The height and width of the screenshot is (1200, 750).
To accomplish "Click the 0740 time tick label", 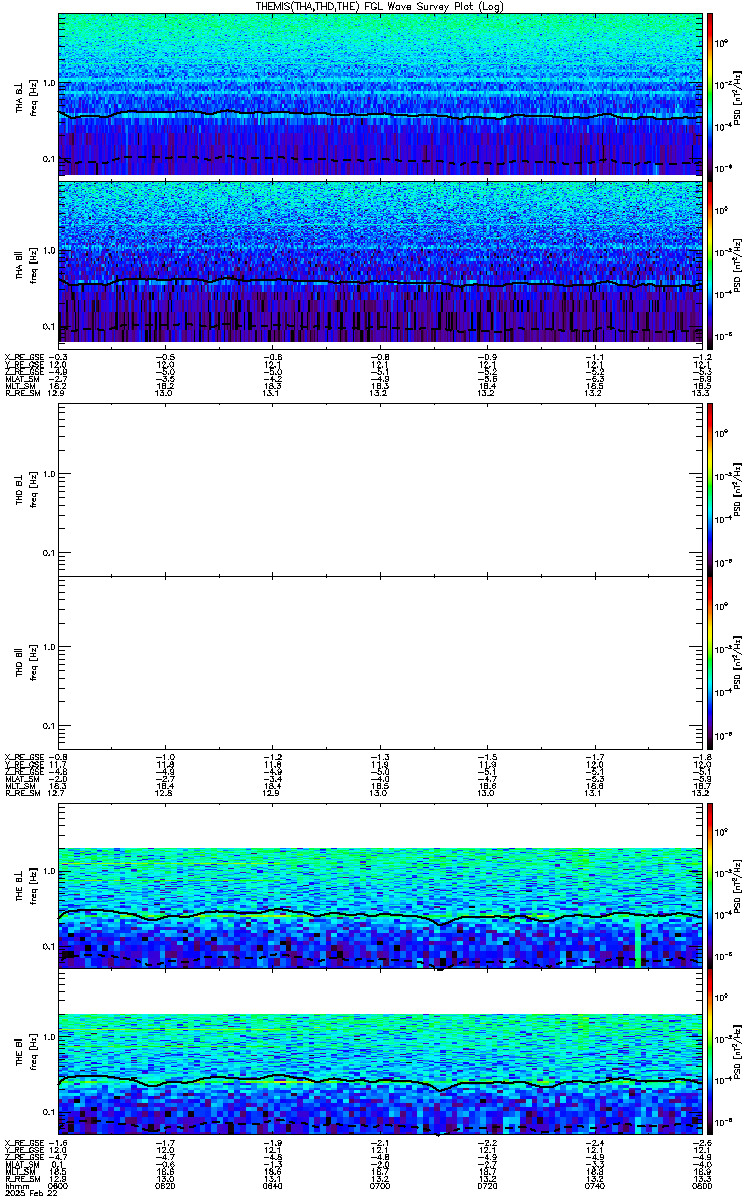I will pyautogui.click(x=594, y=1186).
